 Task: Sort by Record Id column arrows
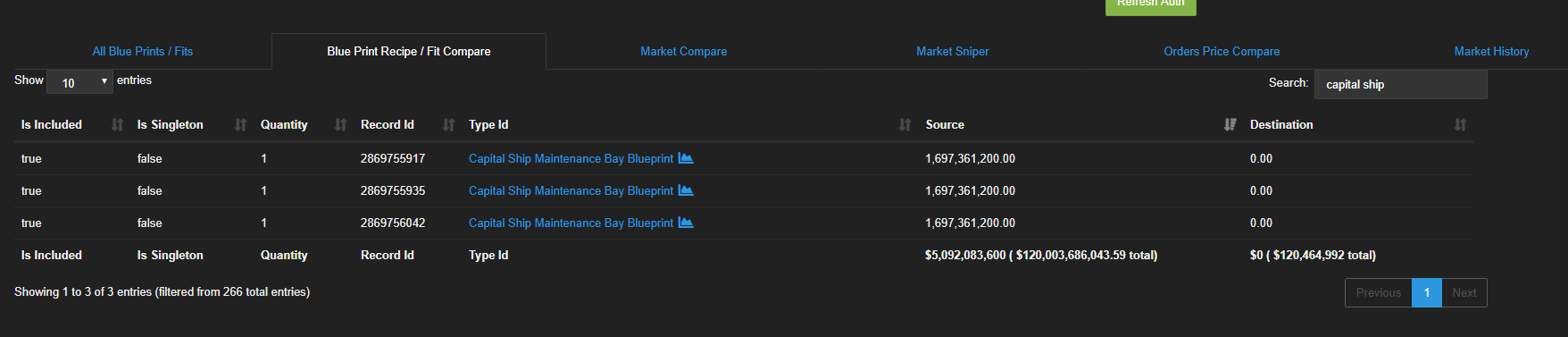448,125
